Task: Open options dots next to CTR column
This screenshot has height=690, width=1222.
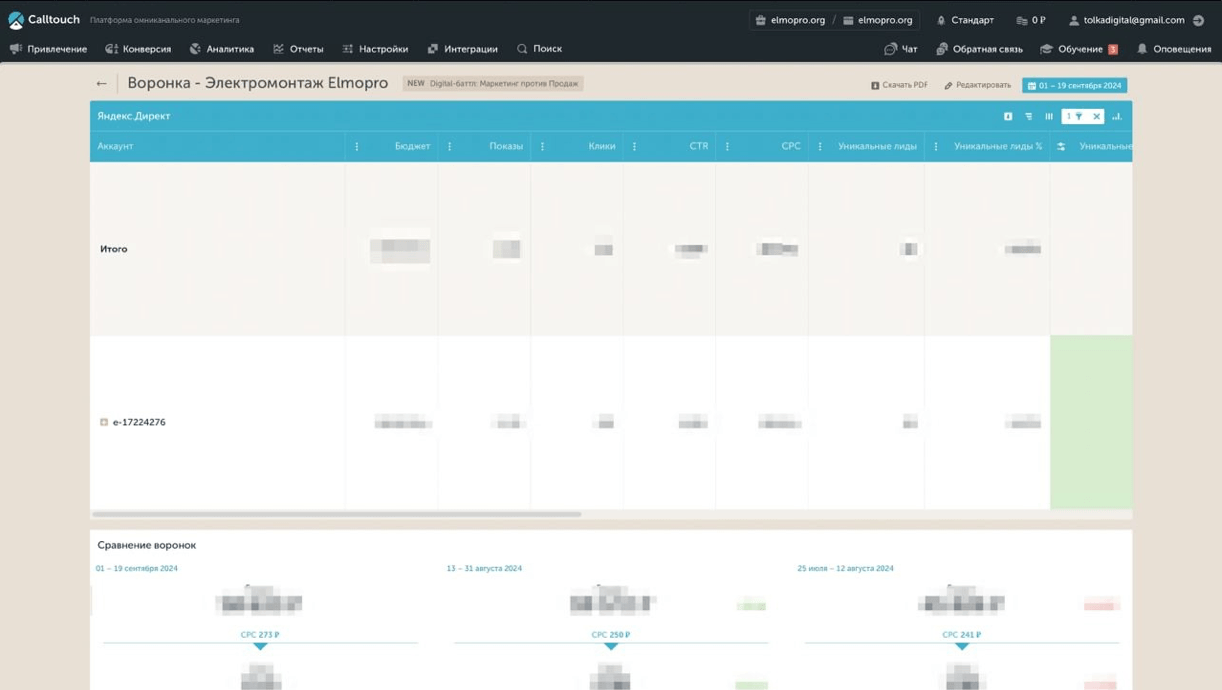Action: [727, 147]
